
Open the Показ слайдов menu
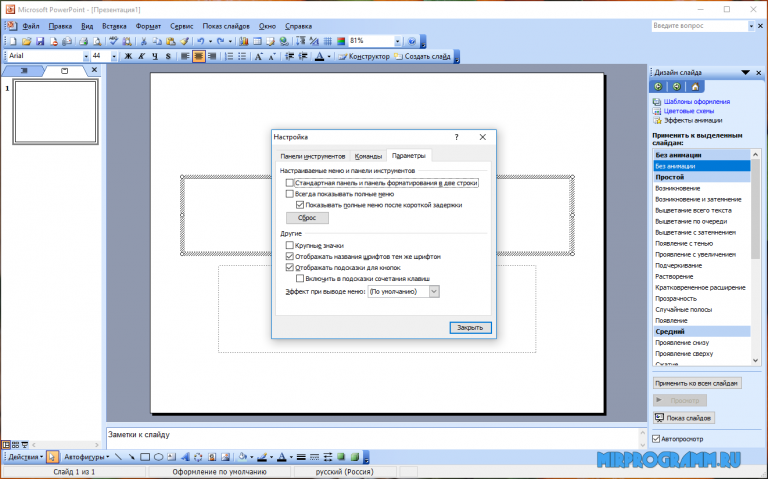tap(226, 26)
